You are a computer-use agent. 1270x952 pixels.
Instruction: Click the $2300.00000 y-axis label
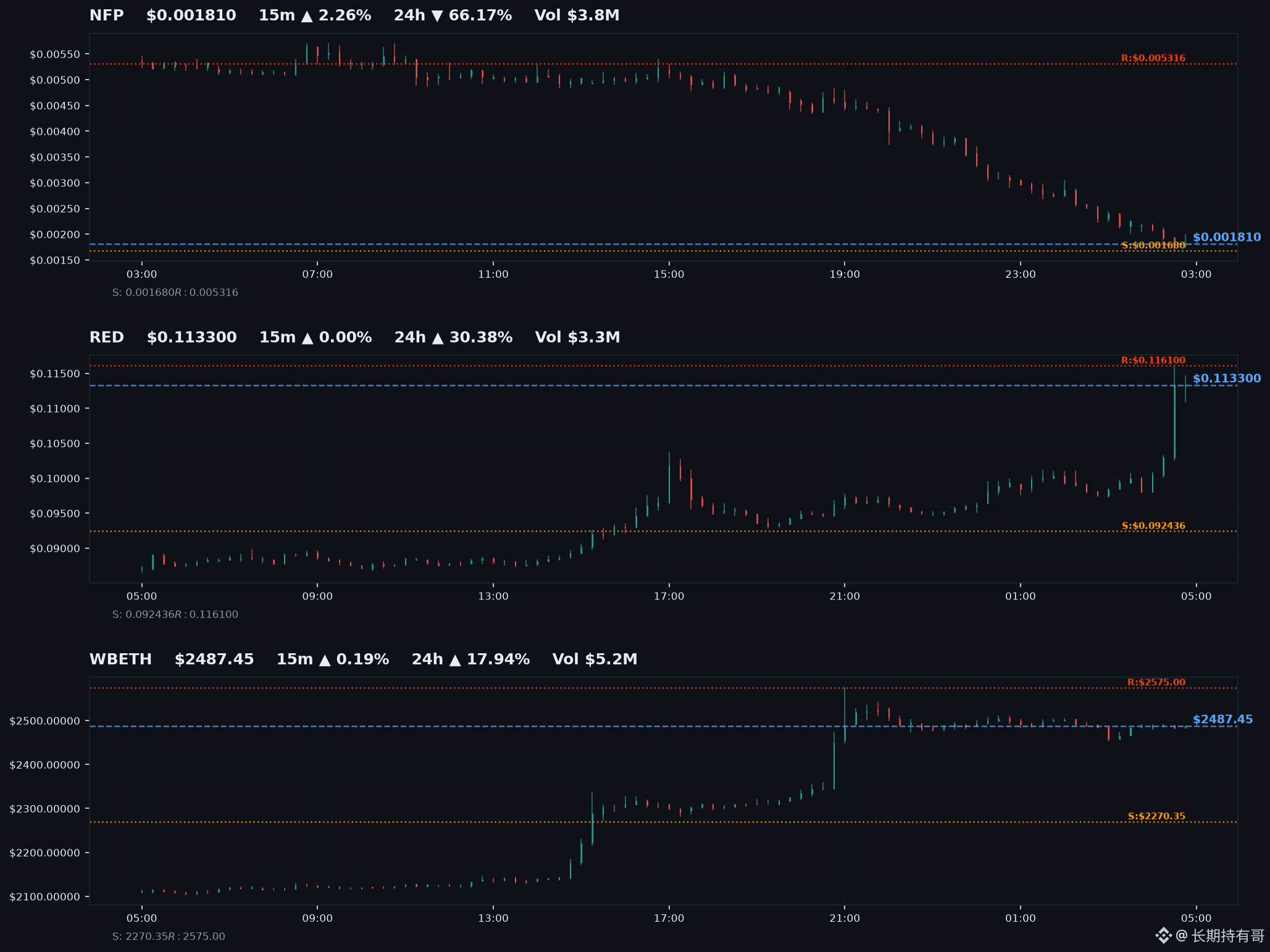45,809
